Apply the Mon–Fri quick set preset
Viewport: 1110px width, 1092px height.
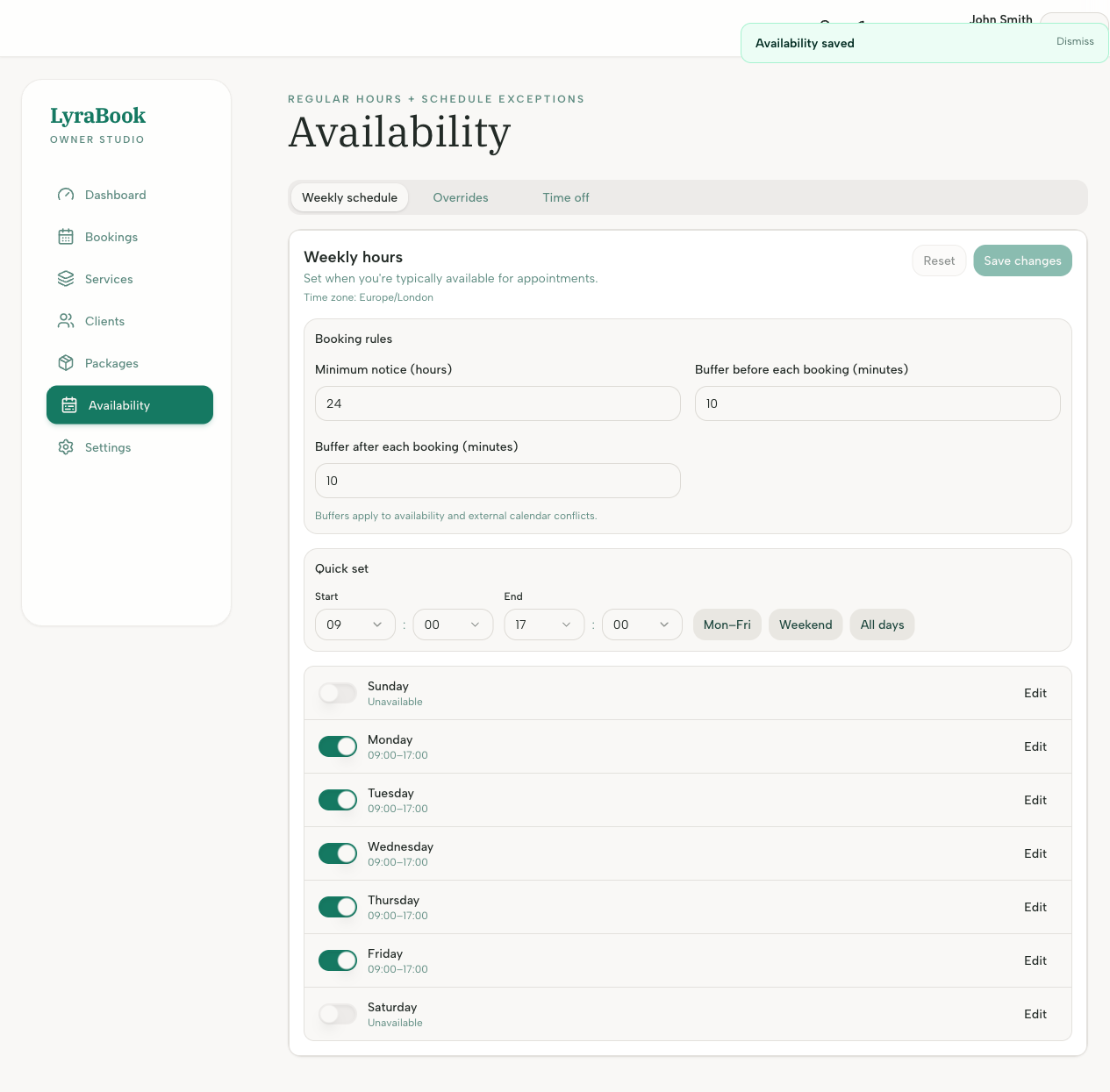(x=727, y=625)
